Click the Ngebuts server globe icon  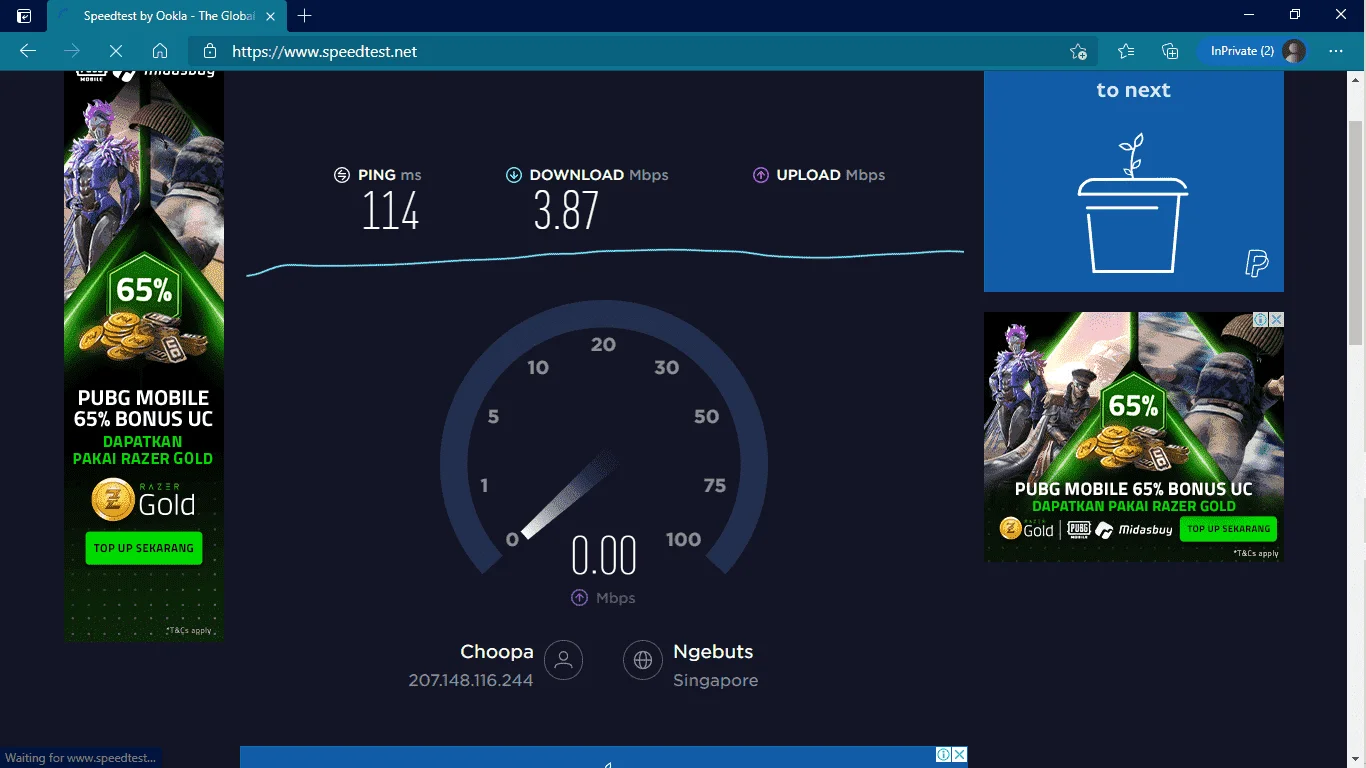point(643,660)
